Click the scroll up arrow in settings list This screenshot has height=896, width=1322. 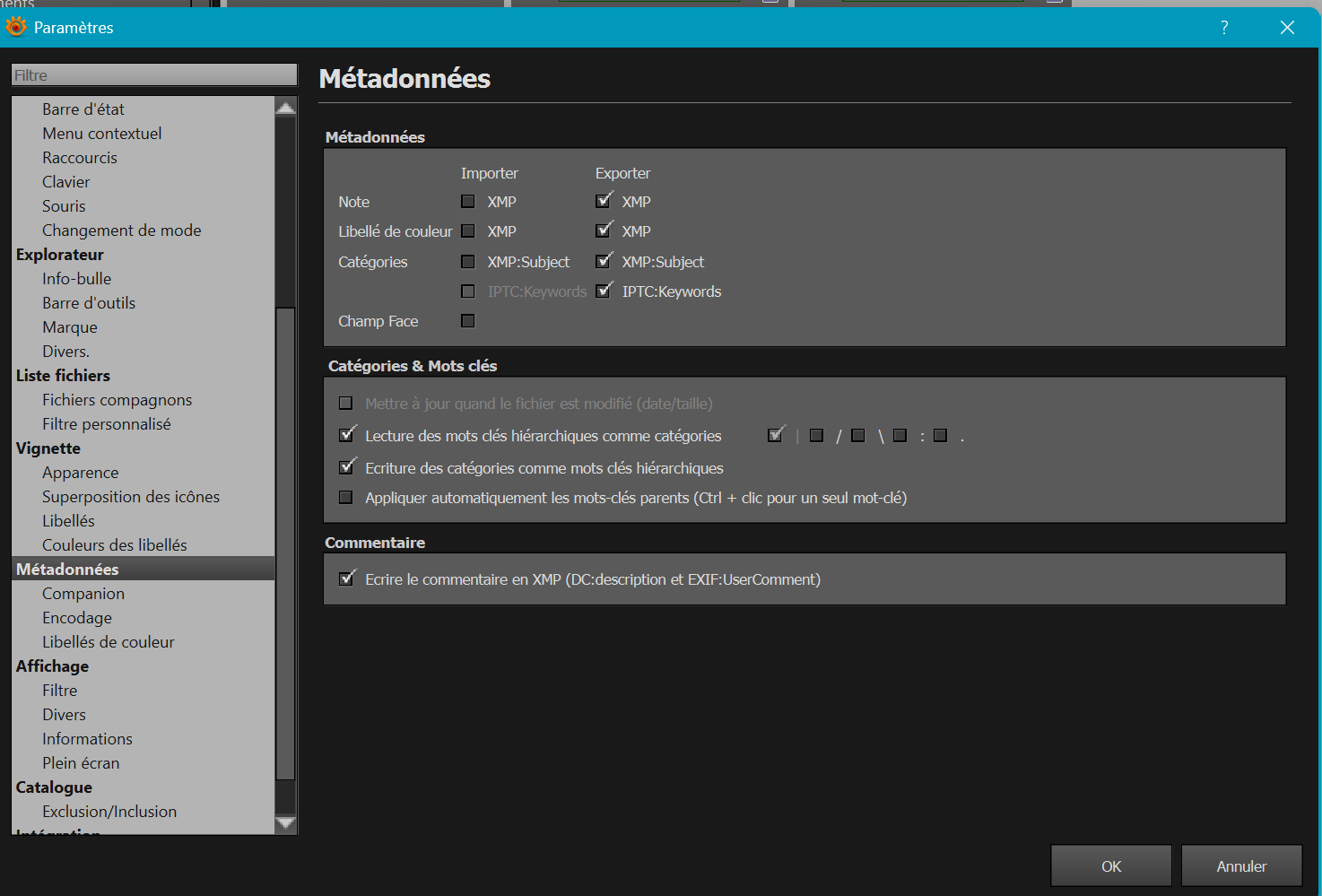pos(285,109)
